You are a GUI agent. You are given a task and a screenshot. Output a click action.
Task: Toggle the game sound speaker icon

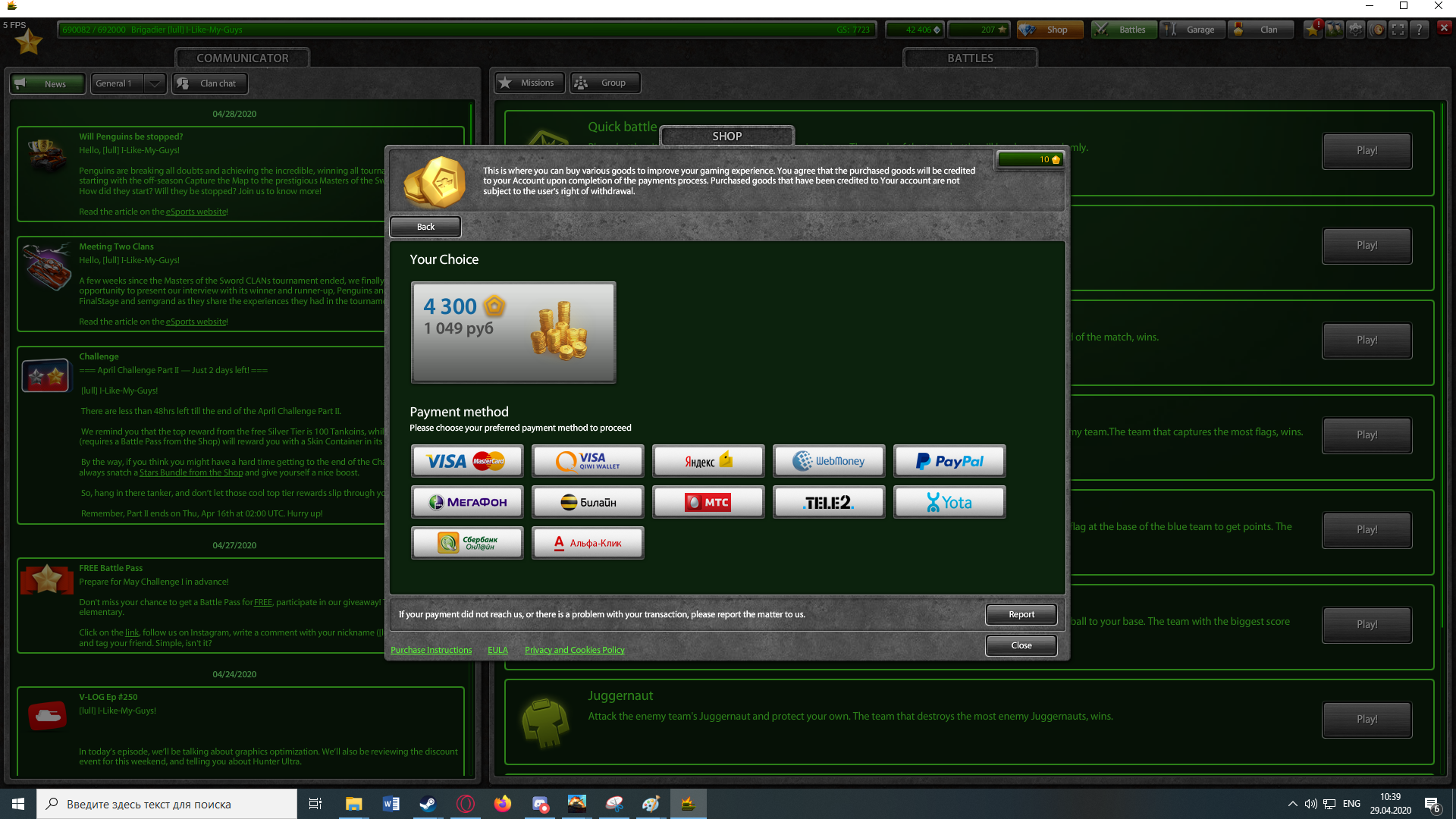click(1377, 30)
